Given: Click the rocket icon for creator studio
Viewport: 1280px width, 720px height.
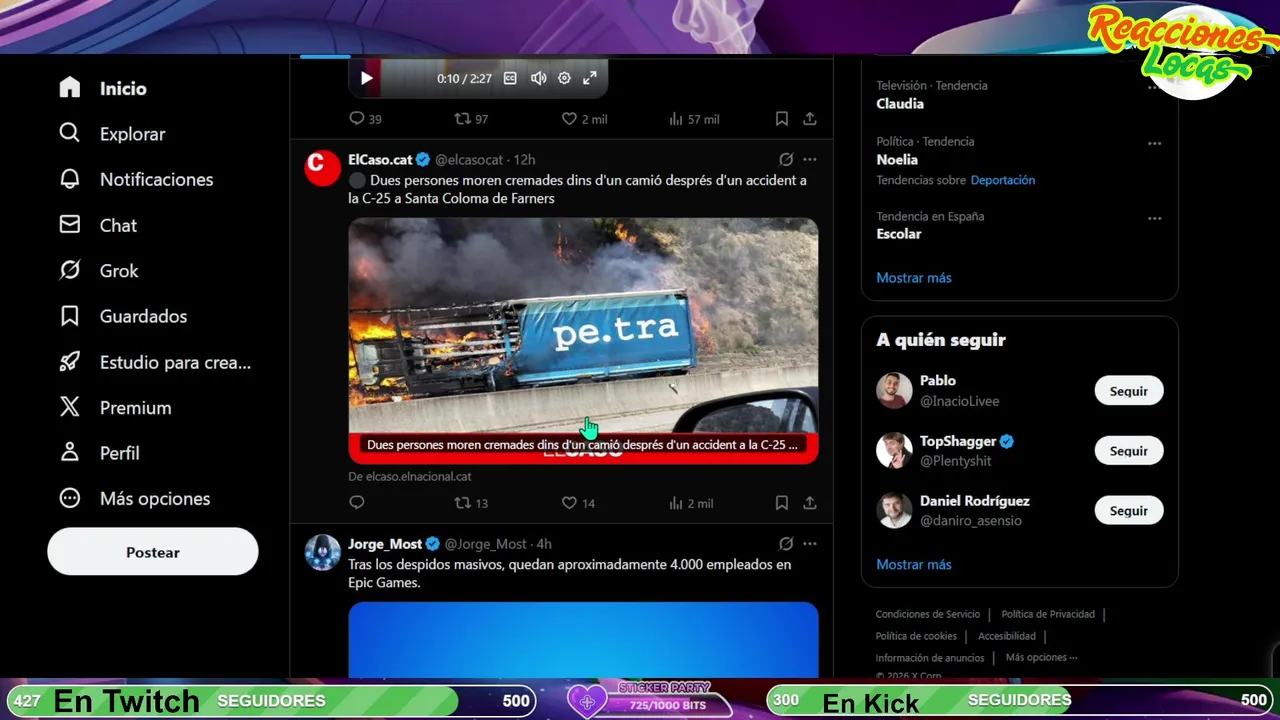Looking at the screenshot, I should pyautogui.click(x=70, y=362).
